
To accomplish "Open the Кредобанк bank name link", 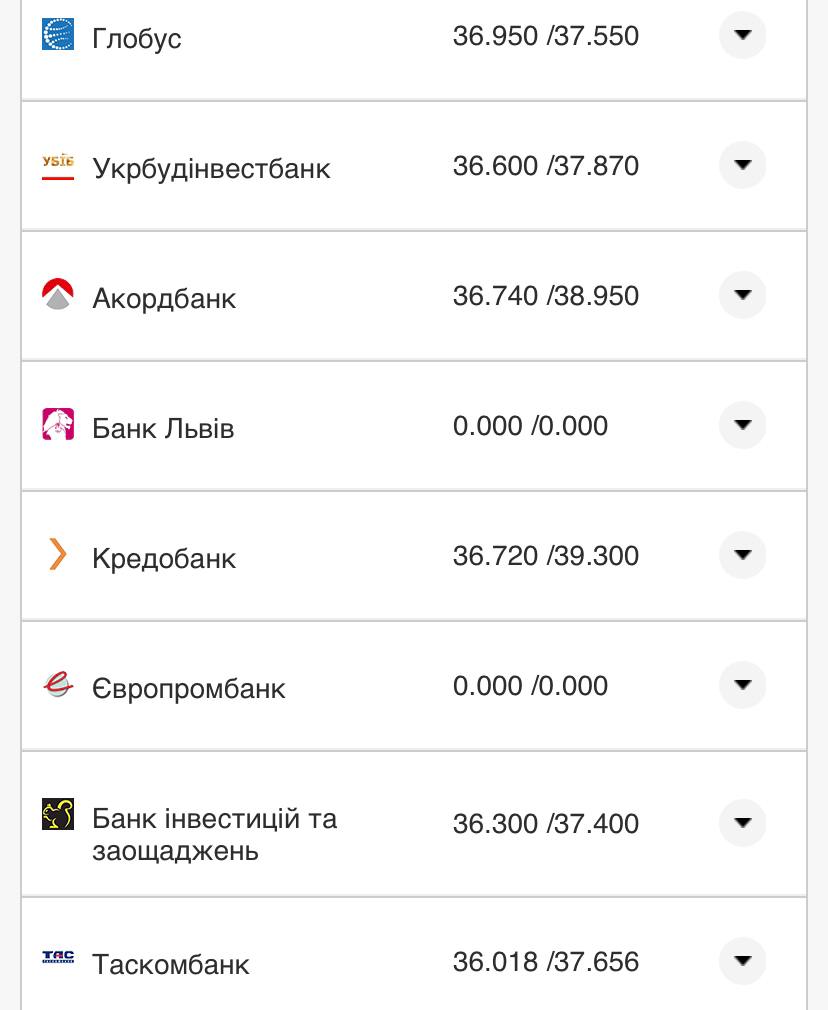I will pyautogui.click(x=164, y=558).
